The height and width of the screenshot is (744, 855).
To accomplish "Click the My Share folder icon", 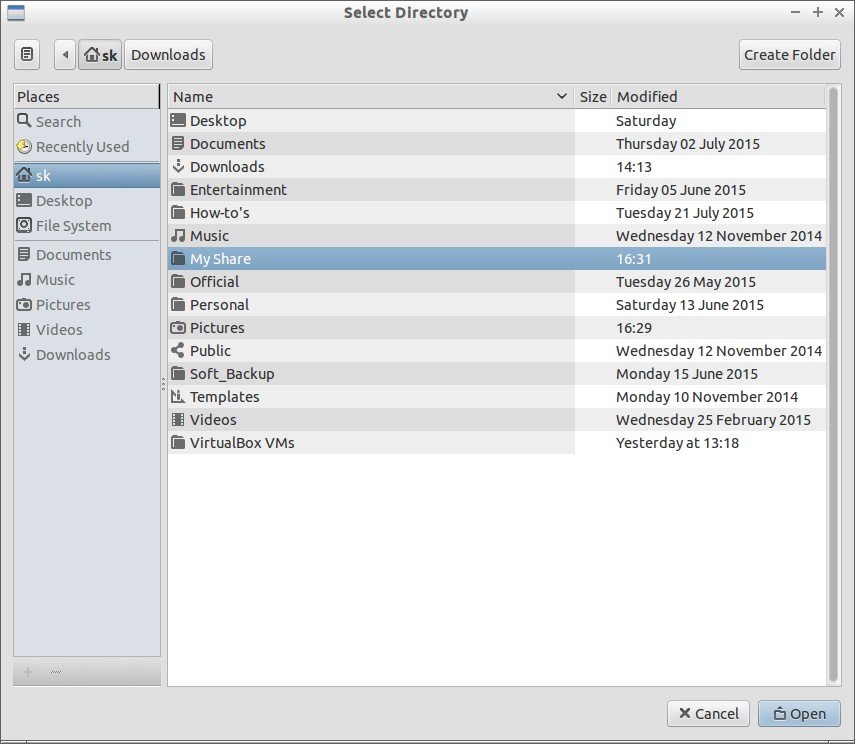I will [178, 259].
